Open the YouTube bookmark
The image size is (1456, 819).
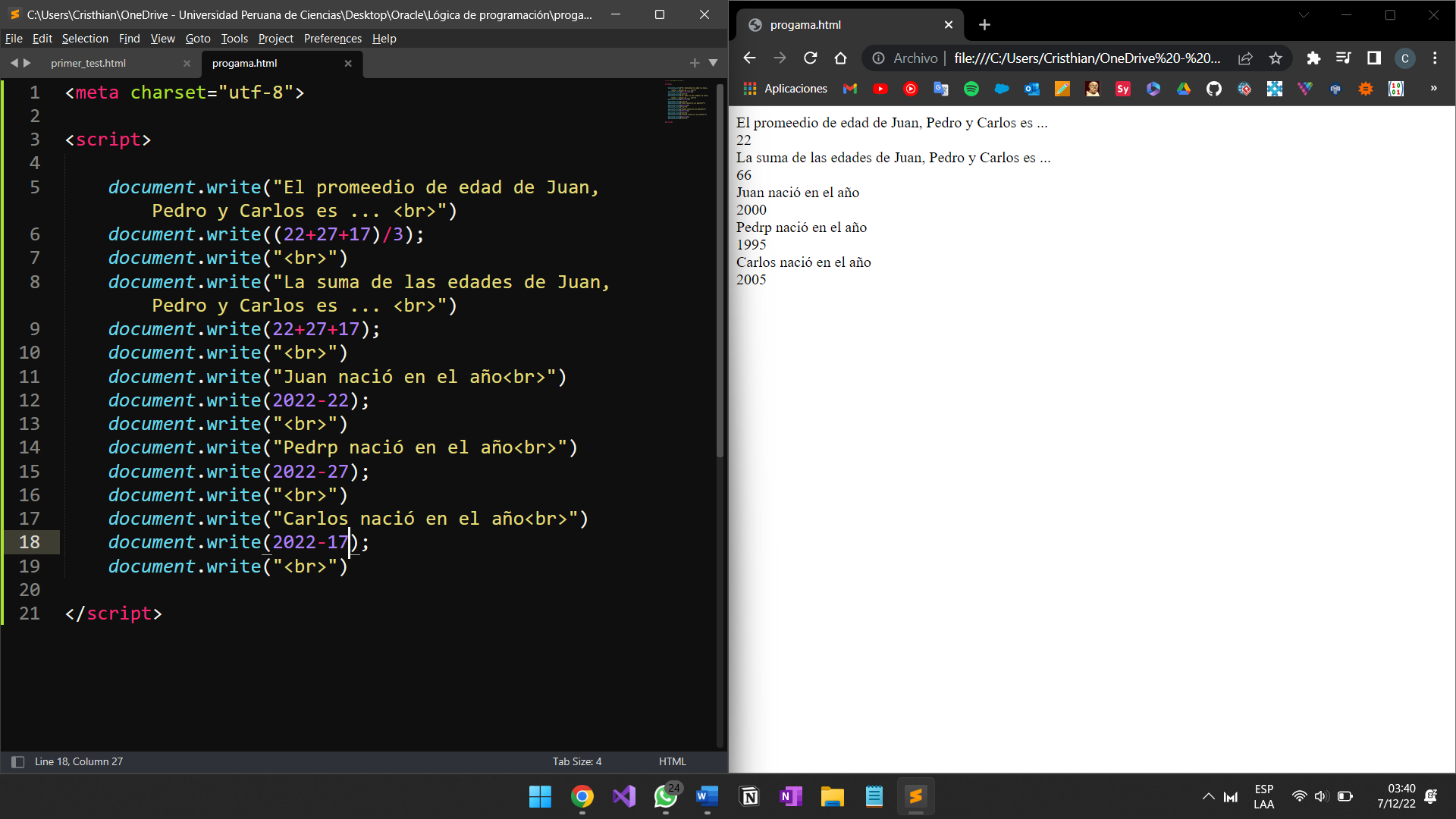click(x=880, y=89)
